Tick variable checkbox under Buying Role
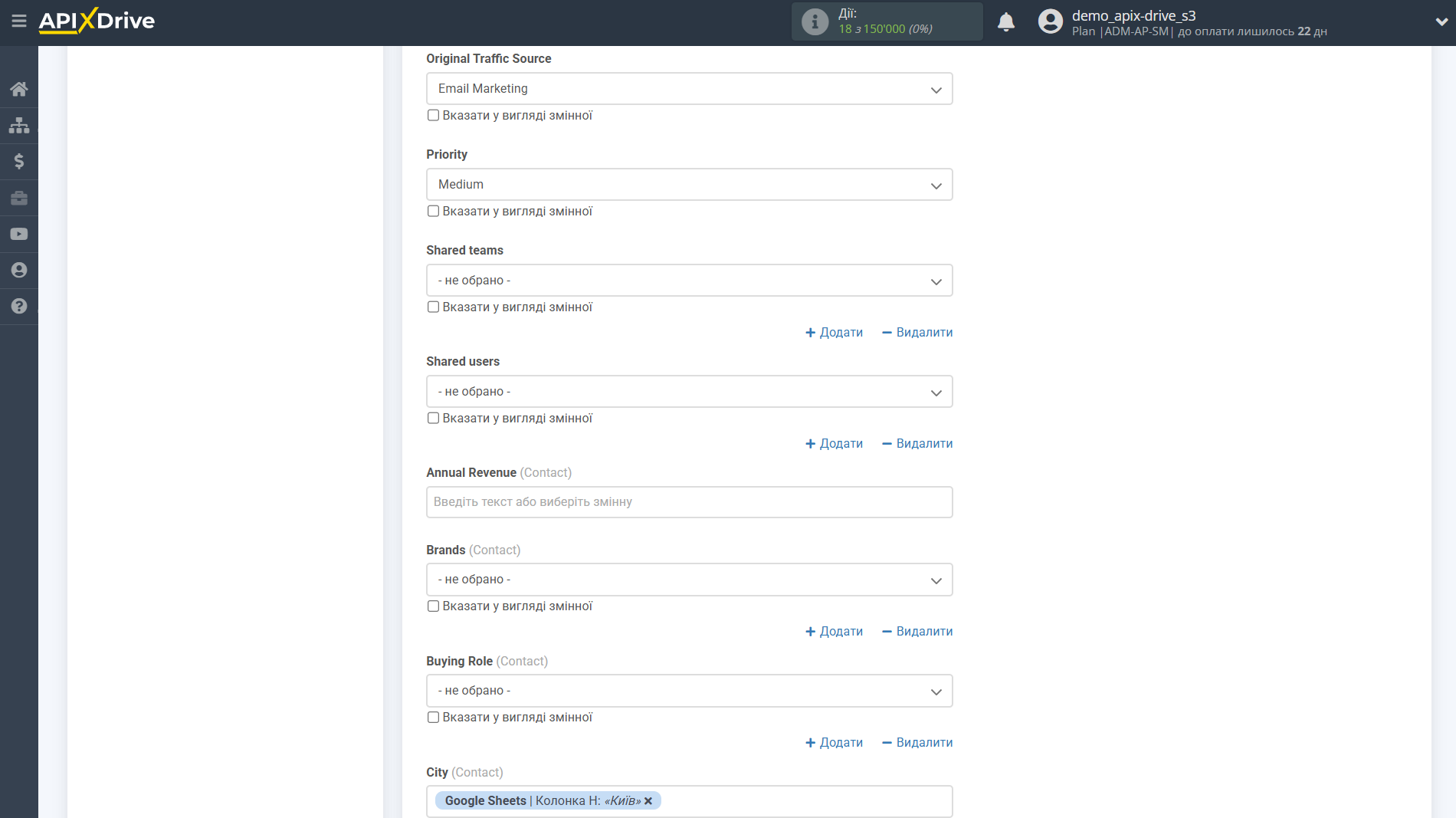The width and height of the screenshot is (1456, 818). click(x=433, y=718)
